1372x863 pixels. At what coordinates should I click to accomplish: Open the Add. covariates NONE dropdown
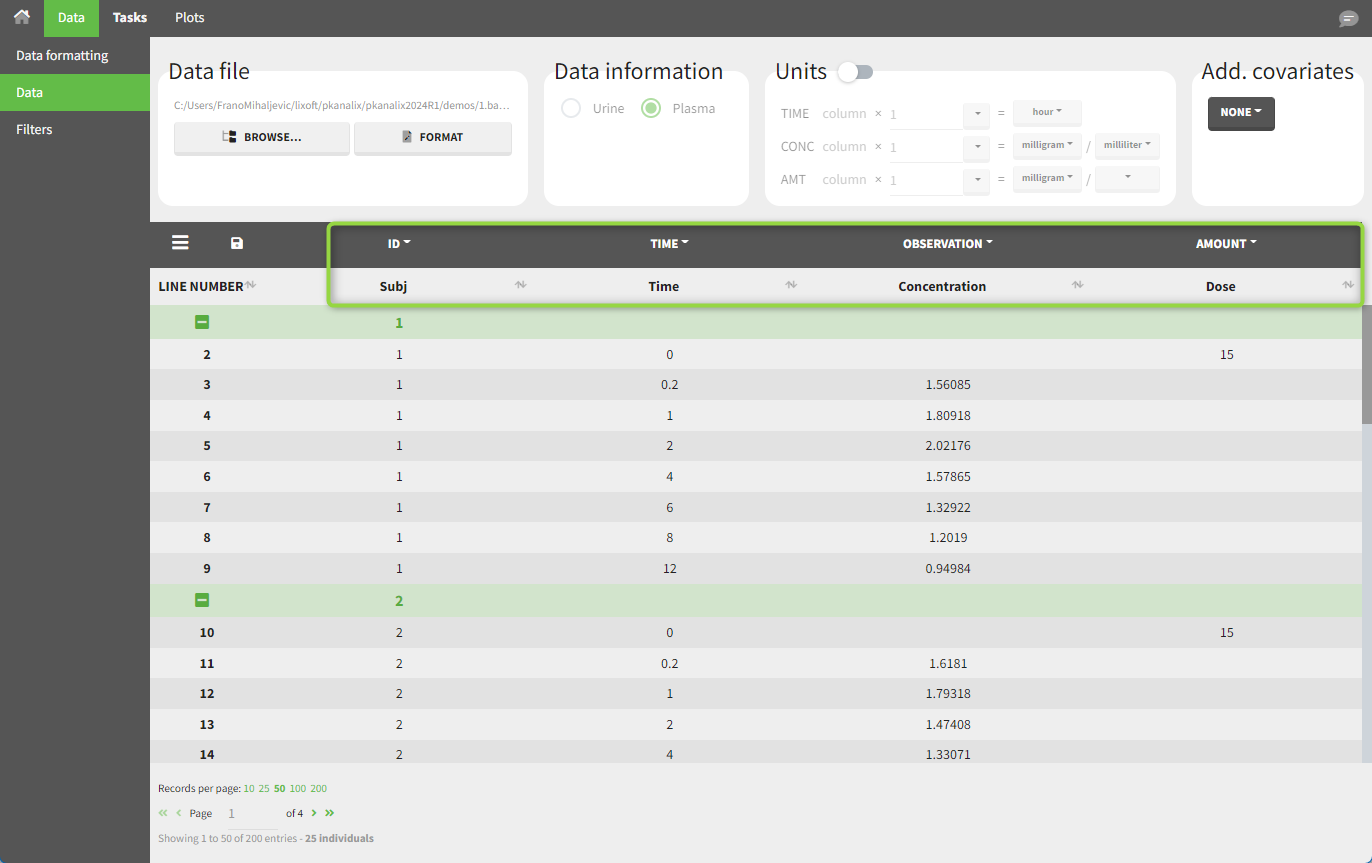coord(1240,113)
